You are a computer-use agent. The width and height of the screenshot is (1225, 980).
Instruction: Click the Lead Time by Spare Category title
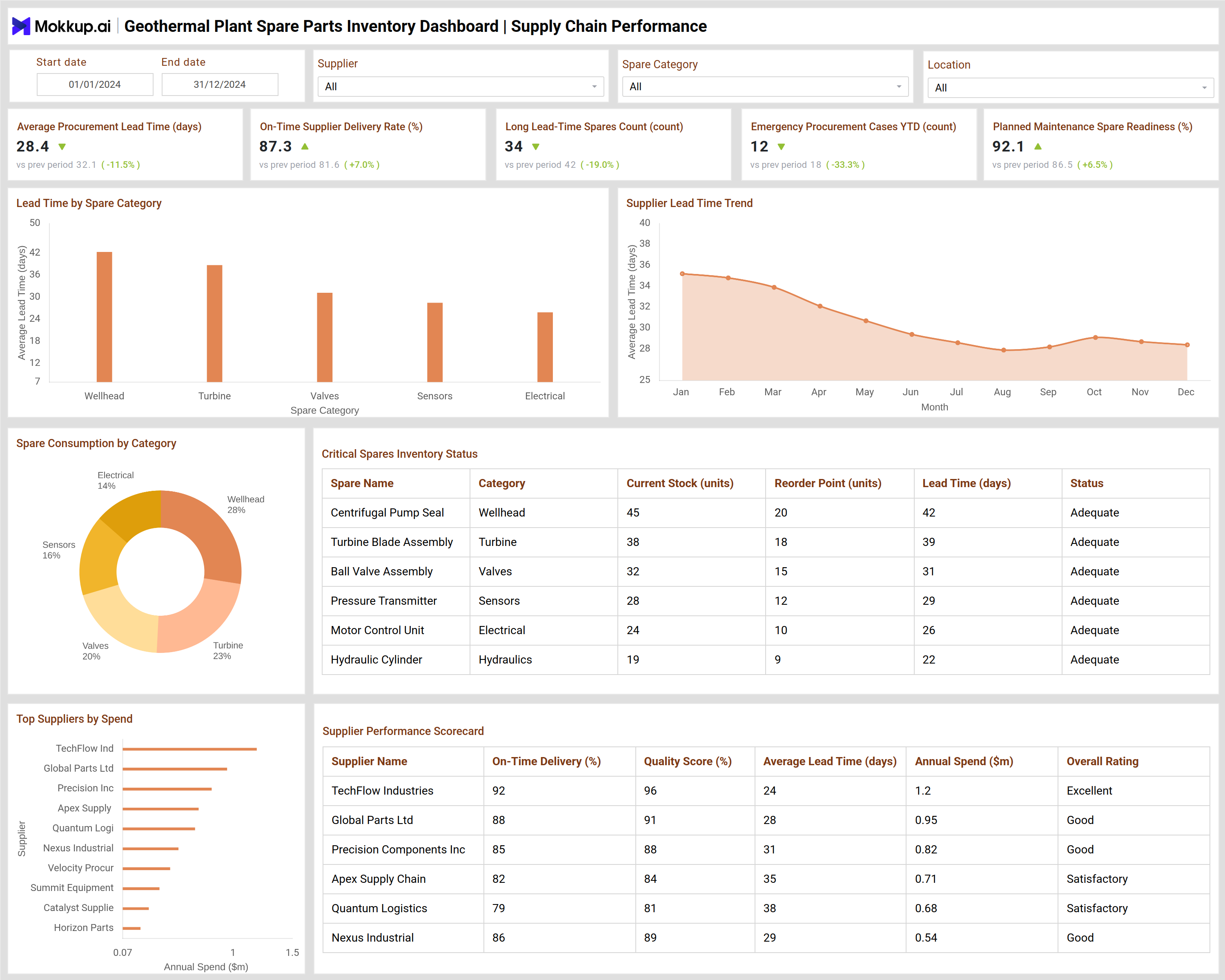89,203
